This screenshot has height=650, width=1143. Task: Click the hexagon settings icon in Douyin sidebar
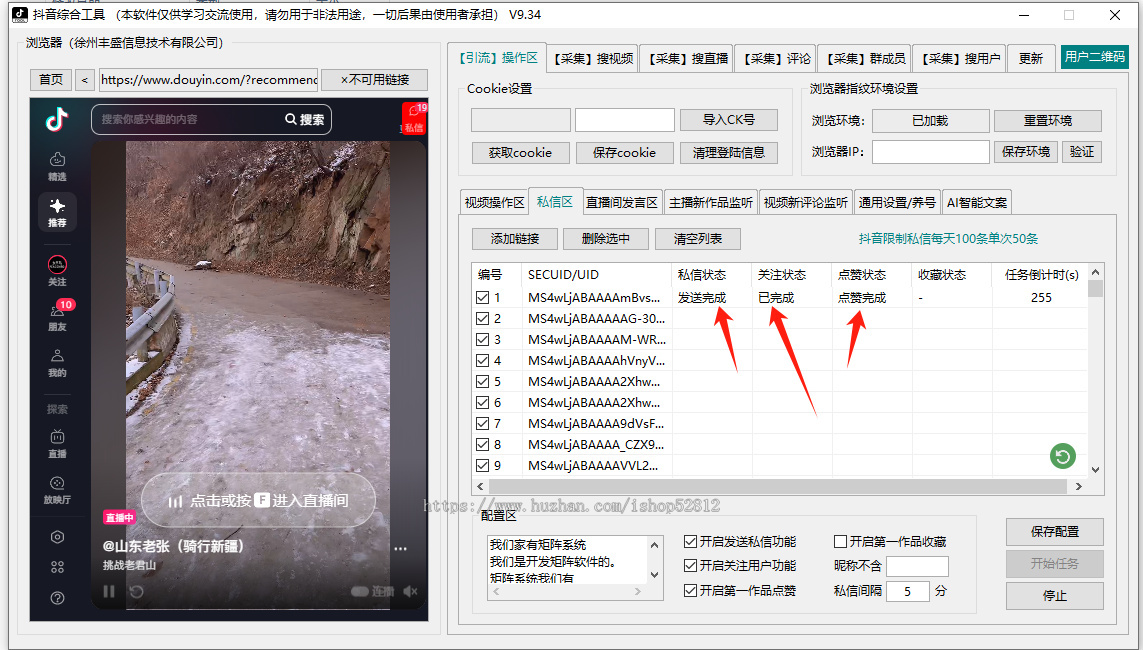(x=58, y=537)
